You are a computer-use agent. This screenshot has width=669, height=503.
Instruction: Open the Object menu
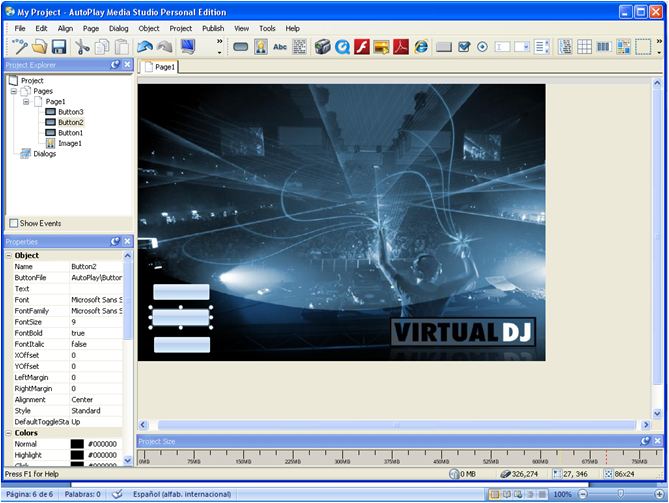149,29
